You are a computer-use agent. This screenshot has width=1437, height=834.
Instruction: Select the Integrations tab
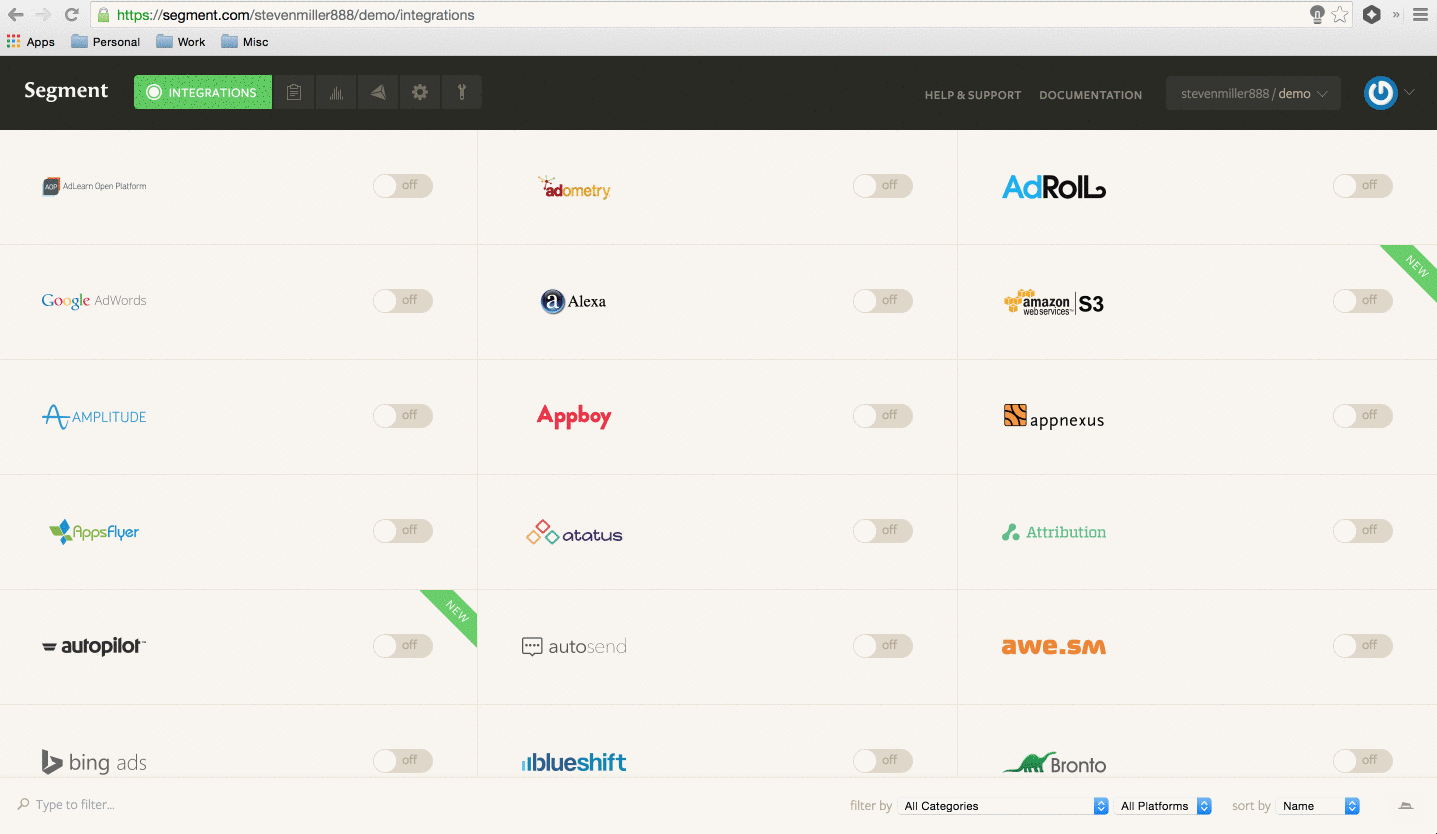pos(203,92)
